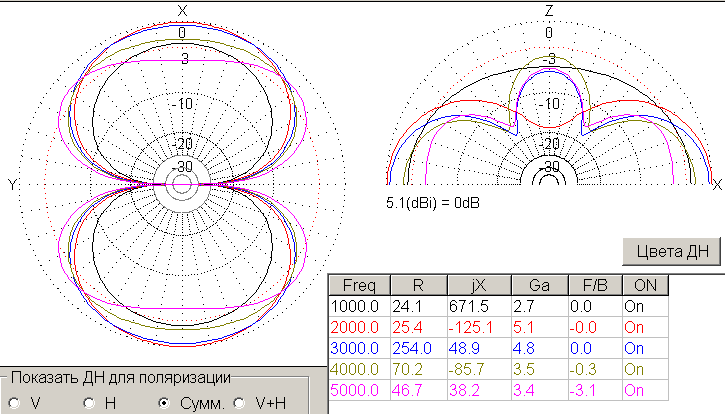The width and height of the screenshot is (725, 414).
Task: Select the V polarization radio button
Action: click(13, 403)
